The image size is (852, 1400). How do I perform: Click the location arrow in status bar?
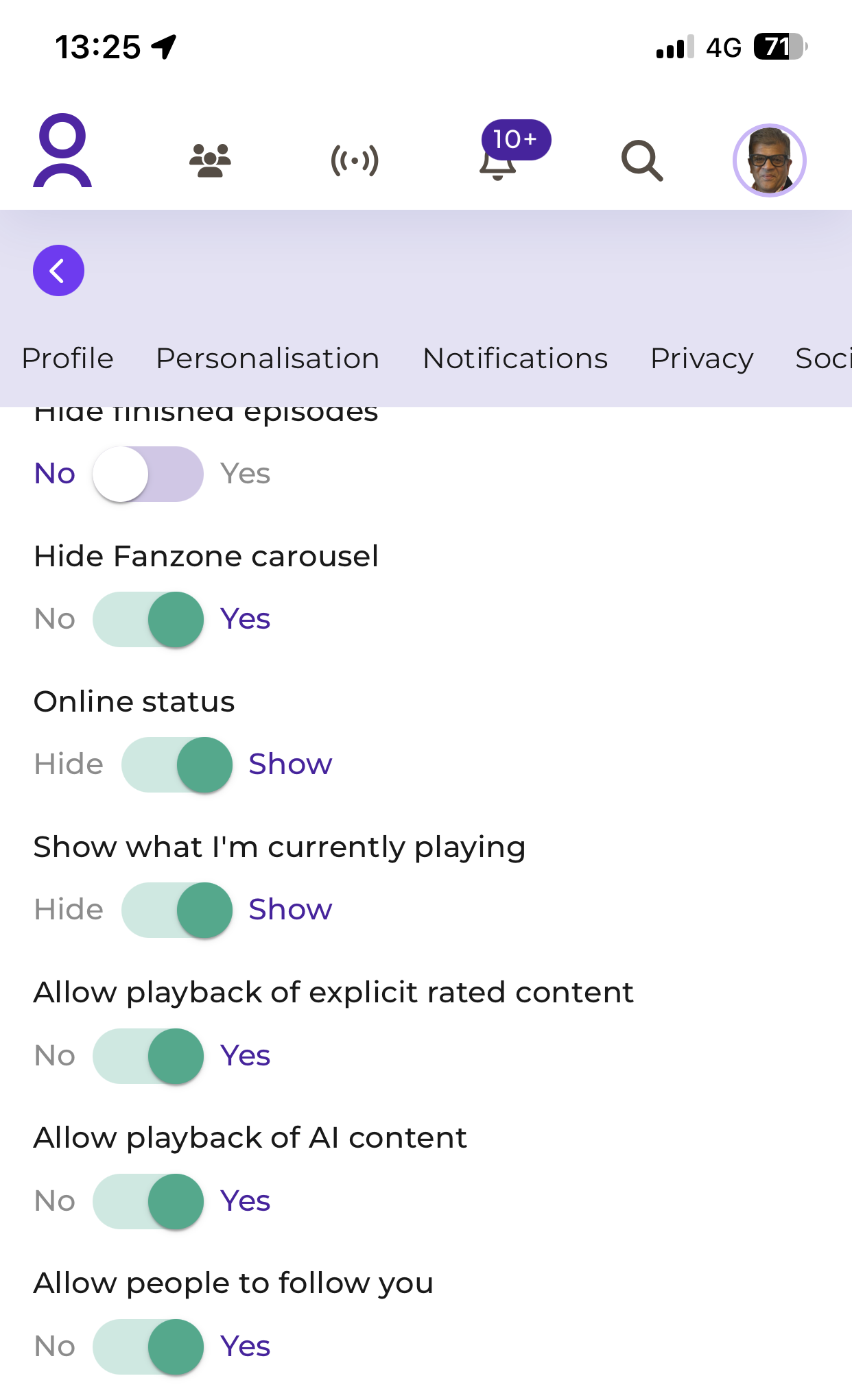click(161, 47)
